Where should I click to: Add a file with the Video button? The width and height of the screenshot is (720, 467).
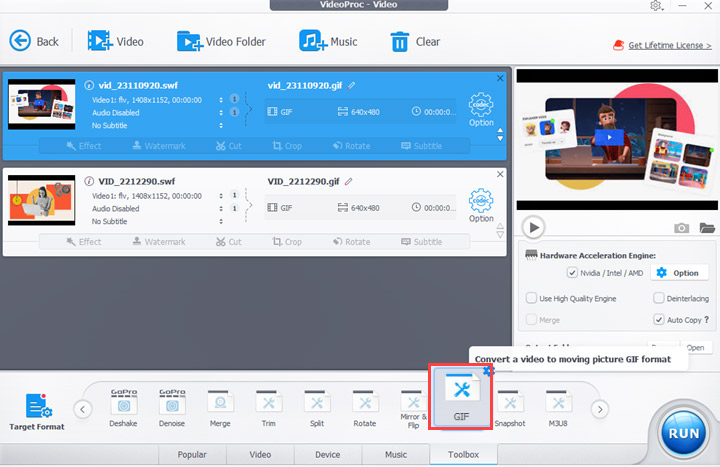pos(116,41)
